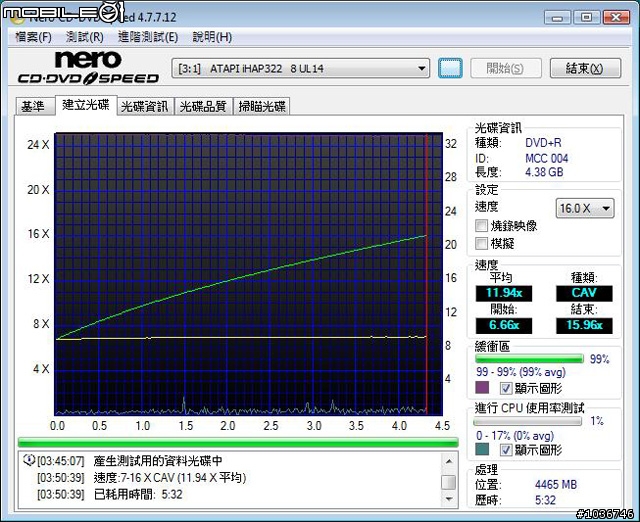Switch to the 光碟品質 tab
The height and width of the screenshot is (522, 640).
203,107
